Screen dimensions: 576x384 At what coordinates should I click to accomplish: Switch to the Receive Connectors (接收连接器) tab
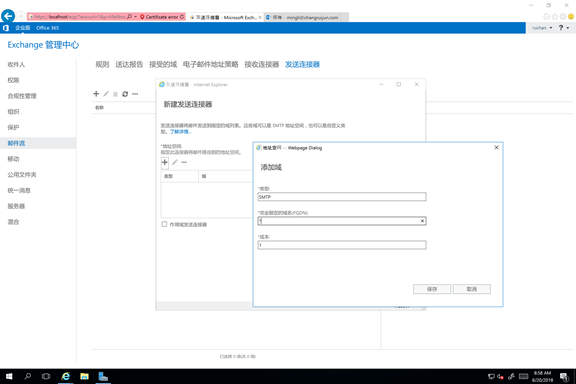point(262,64)
